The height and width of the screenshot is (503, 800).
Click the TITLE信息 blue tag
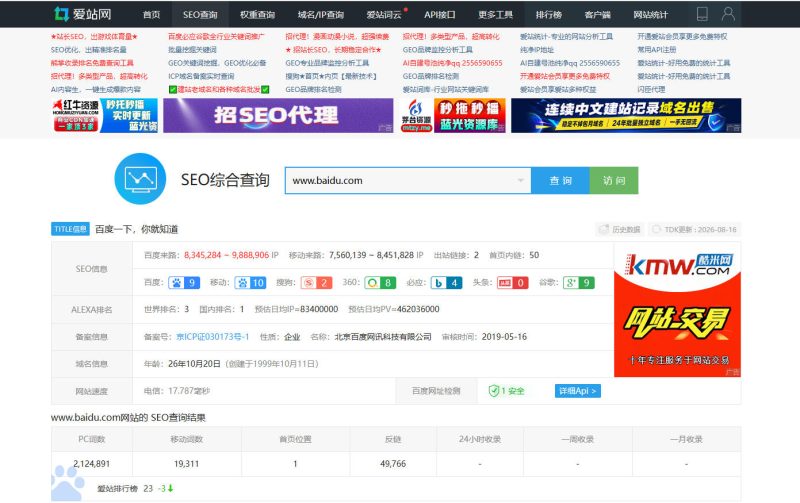tap(70, 229)
